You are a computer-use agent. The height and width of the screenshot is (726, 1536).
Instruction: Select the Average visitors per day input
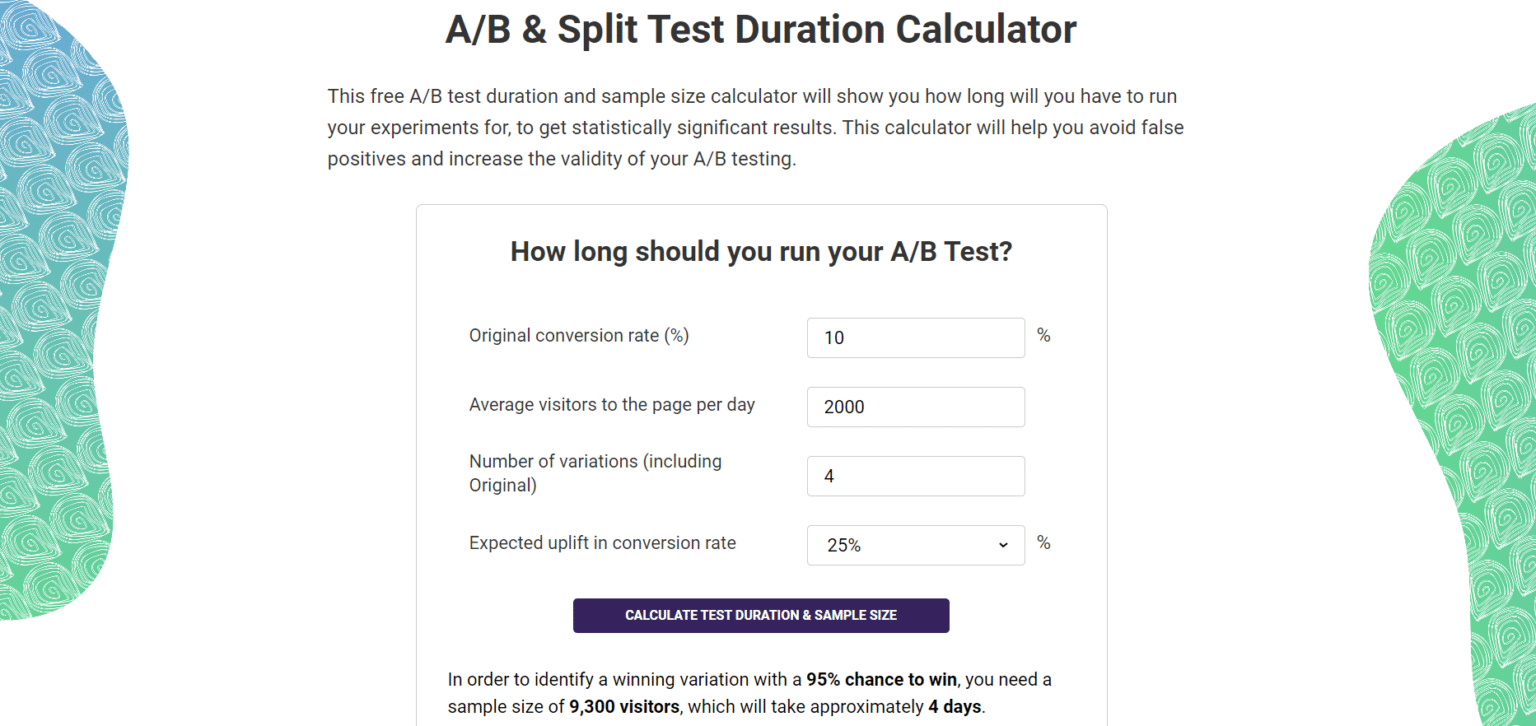[x=915, y=407]
